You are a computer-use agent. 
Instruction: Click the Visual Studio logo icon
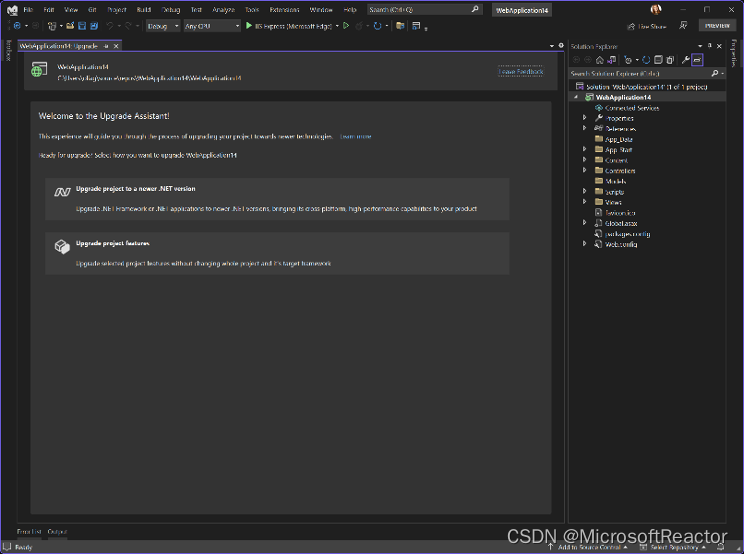(x=12, y=10)
